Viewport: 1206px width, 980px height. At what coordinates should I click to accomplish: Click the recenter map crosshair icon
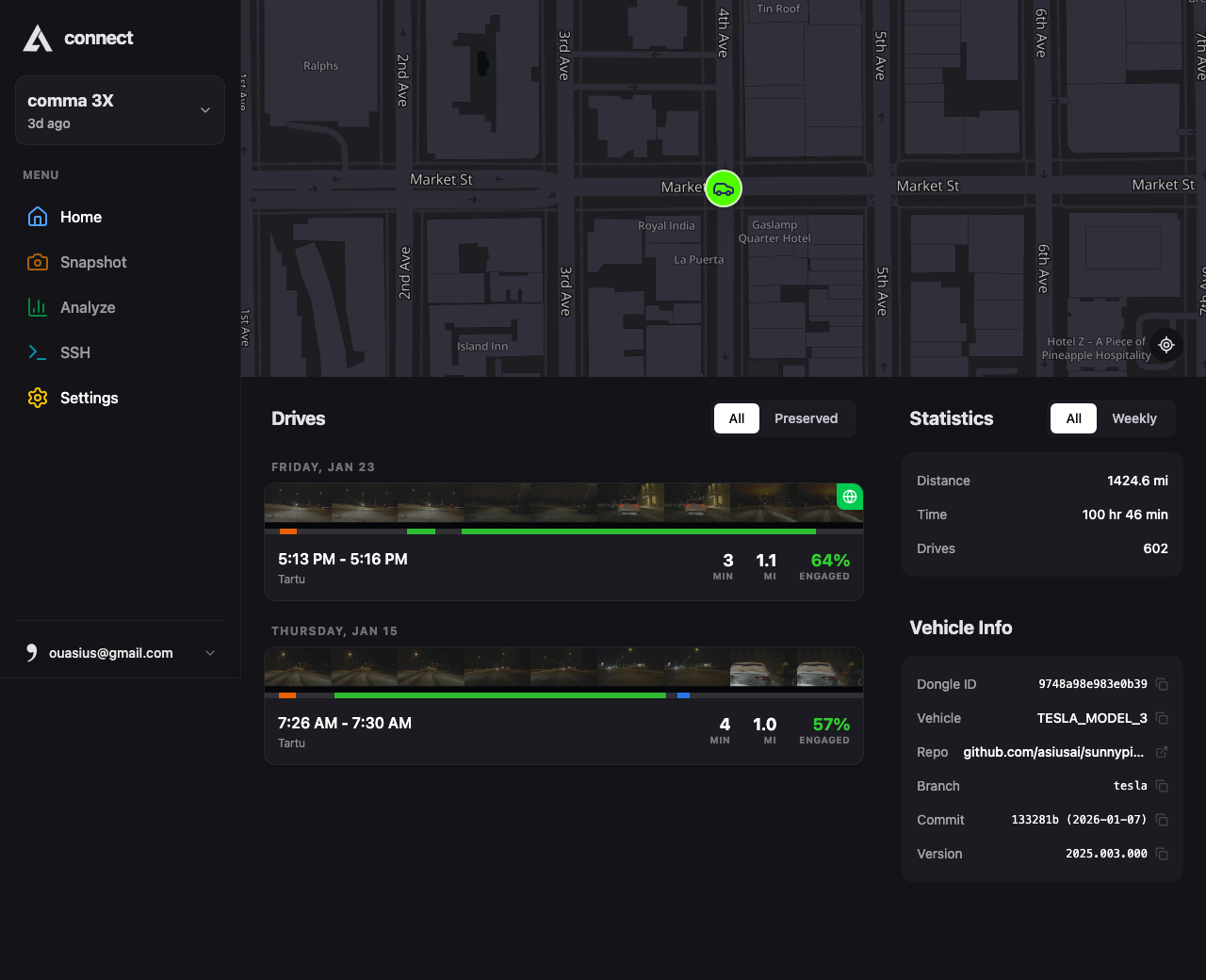click(x=1166, y=345)
